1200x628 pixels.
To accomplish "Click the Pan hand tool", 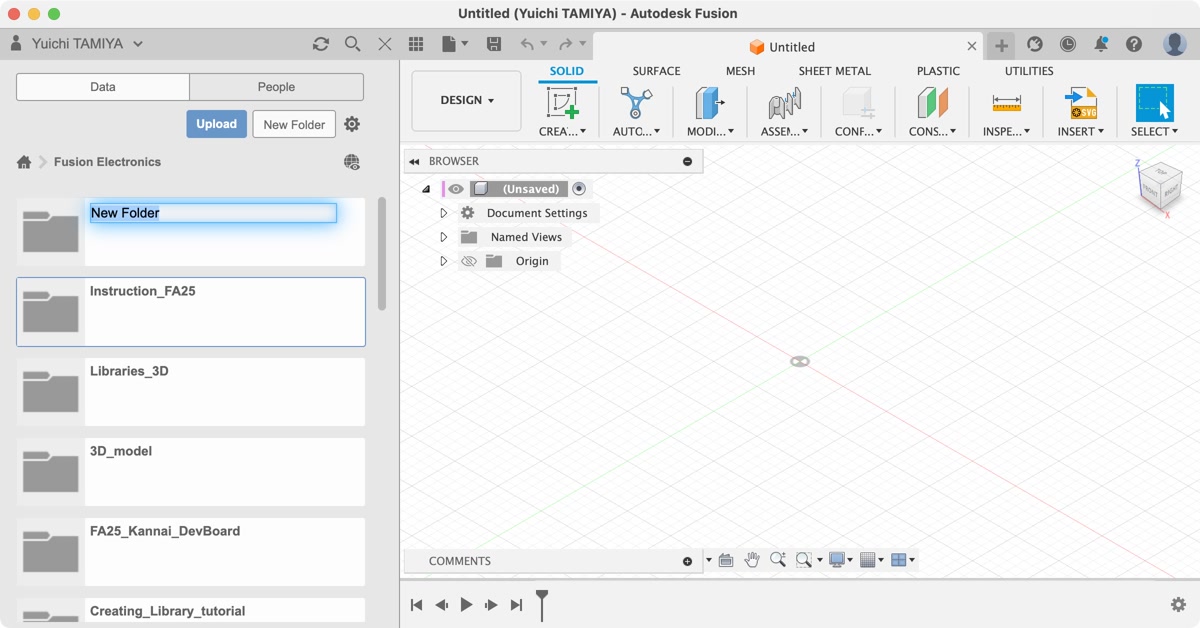I will [x=752, y=560].
